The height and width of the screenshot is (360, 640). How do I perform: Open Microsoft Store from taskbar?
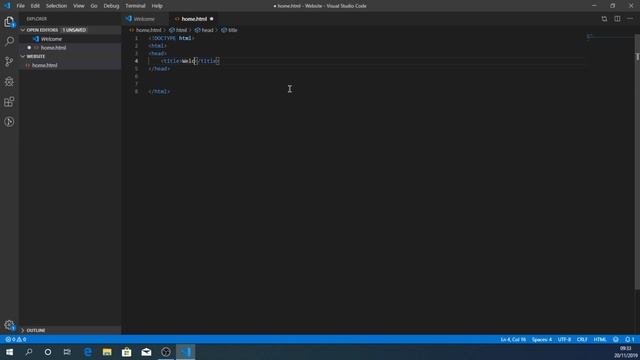(127, 352)
